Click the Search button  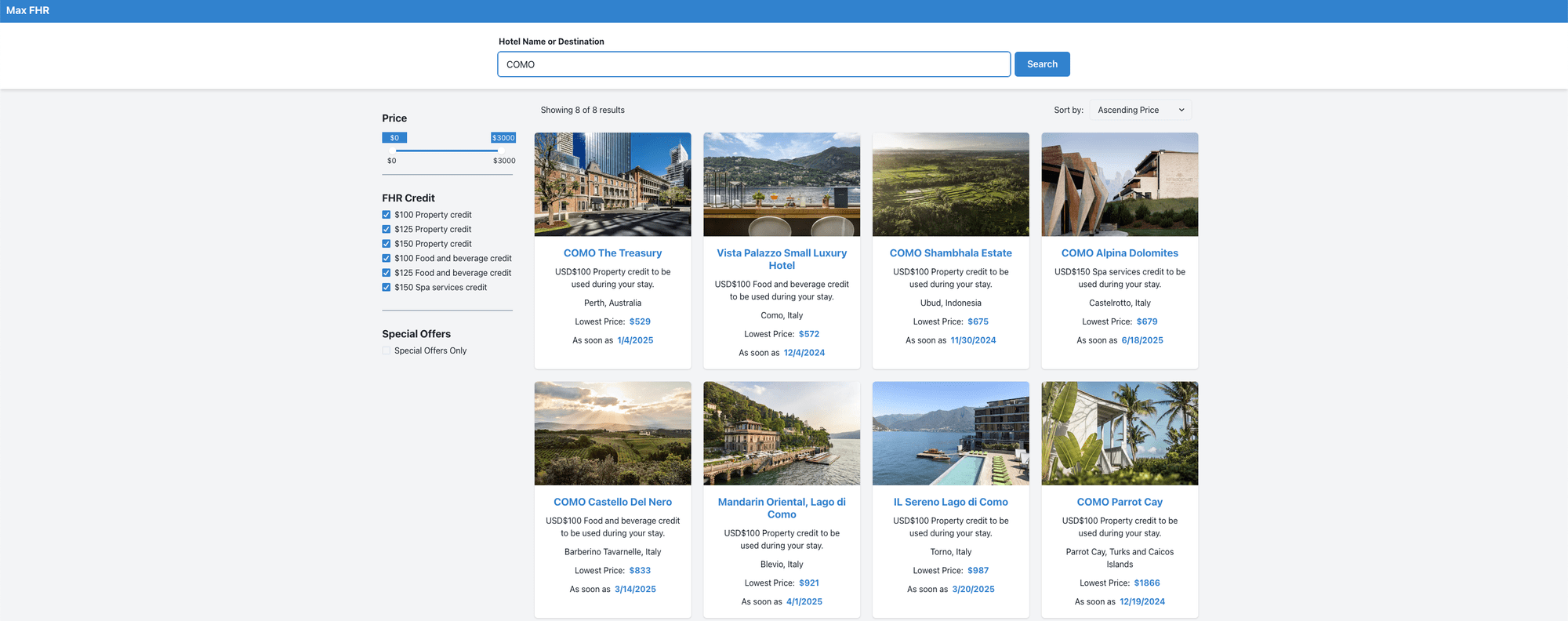[x=1042, y=64]
